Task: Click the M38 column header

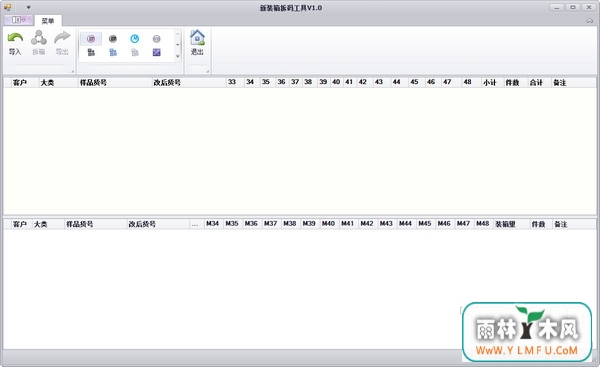Action: pyautogui.click(x=290, y=223)
